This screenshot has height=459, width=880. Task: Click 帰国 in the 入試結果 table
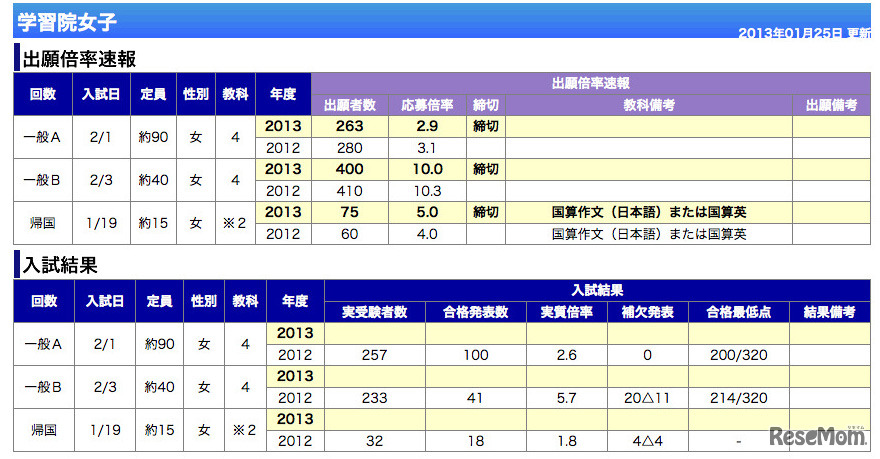(x=43, y=430)
